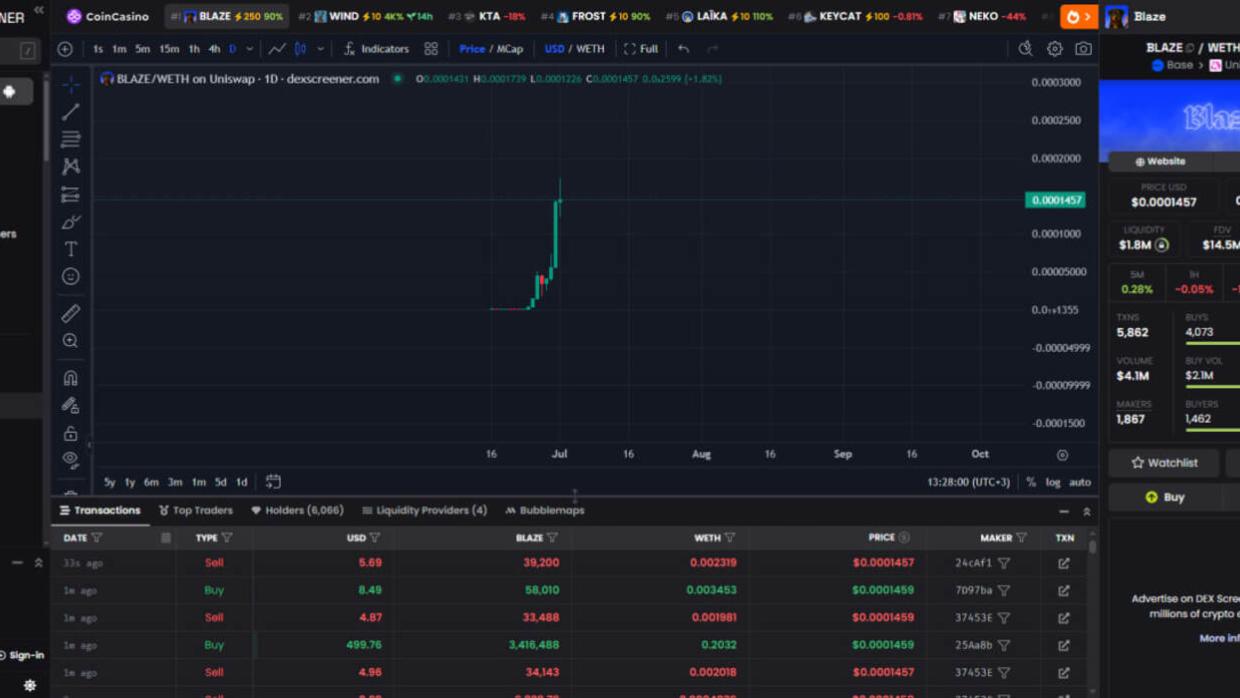Viewport: 1240px width, 698px height.
Task: Open the Bubblemaps tab
Action: [x=545, y=510]
